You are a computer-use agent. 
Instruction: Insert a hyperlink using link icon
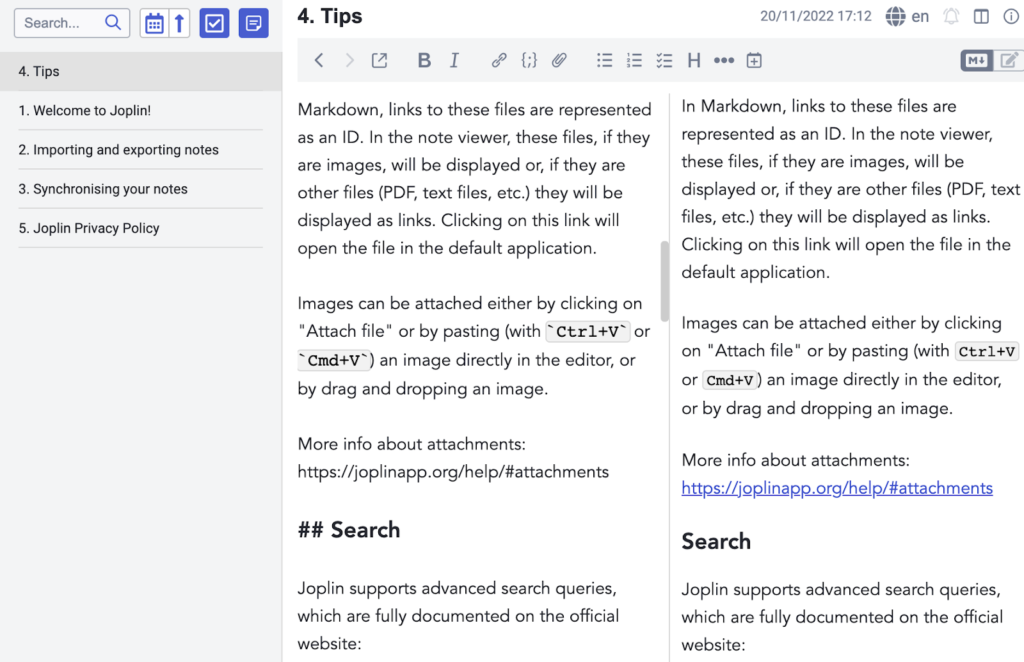click(498, 61)
